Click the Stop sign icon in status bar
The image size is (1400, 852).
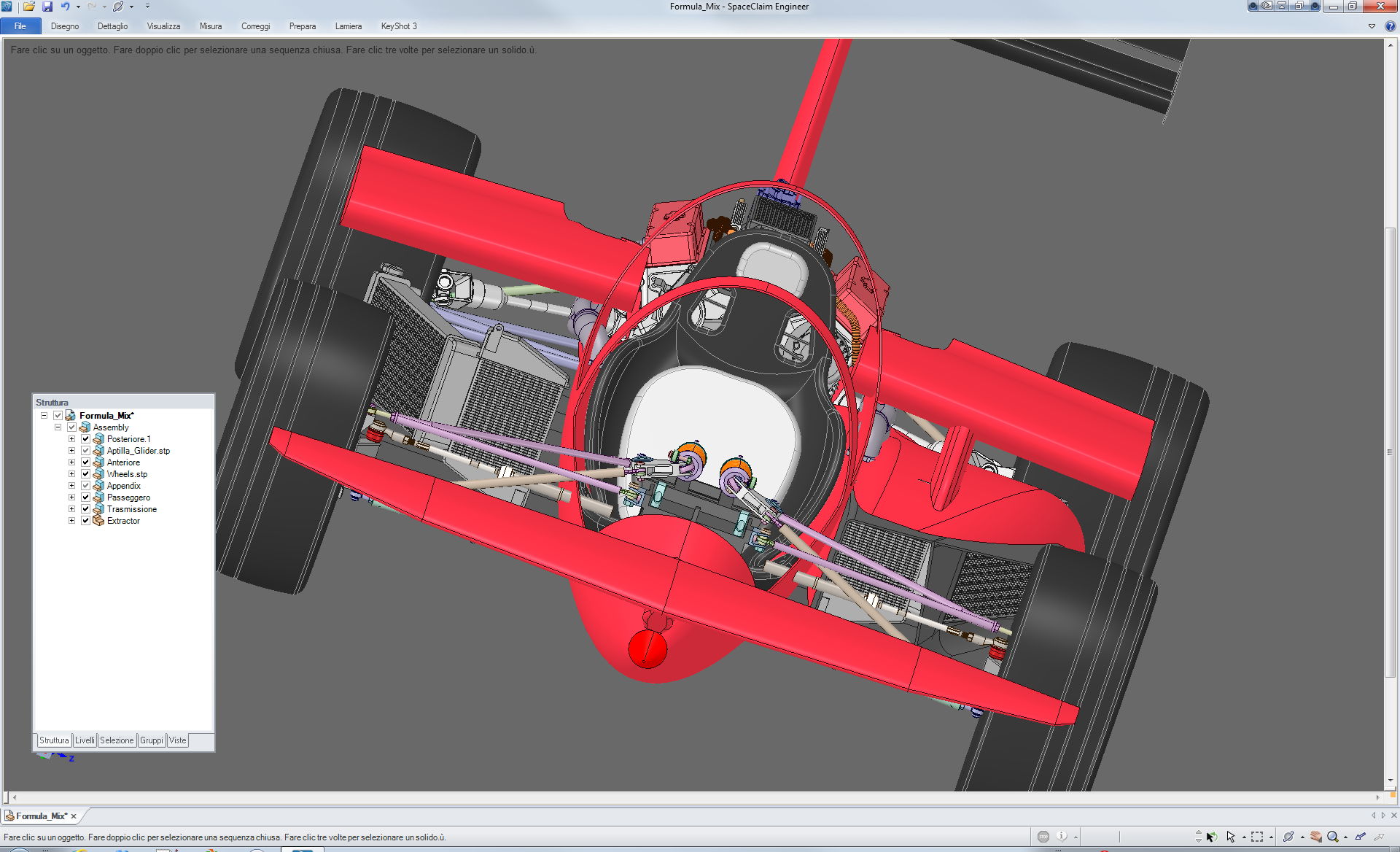(x=1043, y=837)
